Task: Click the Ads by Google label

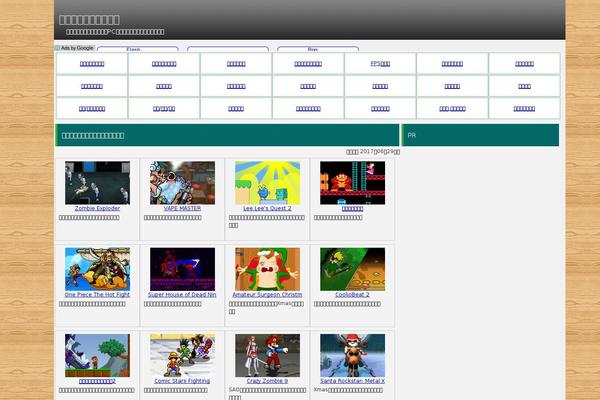Action: click(75, 48)
